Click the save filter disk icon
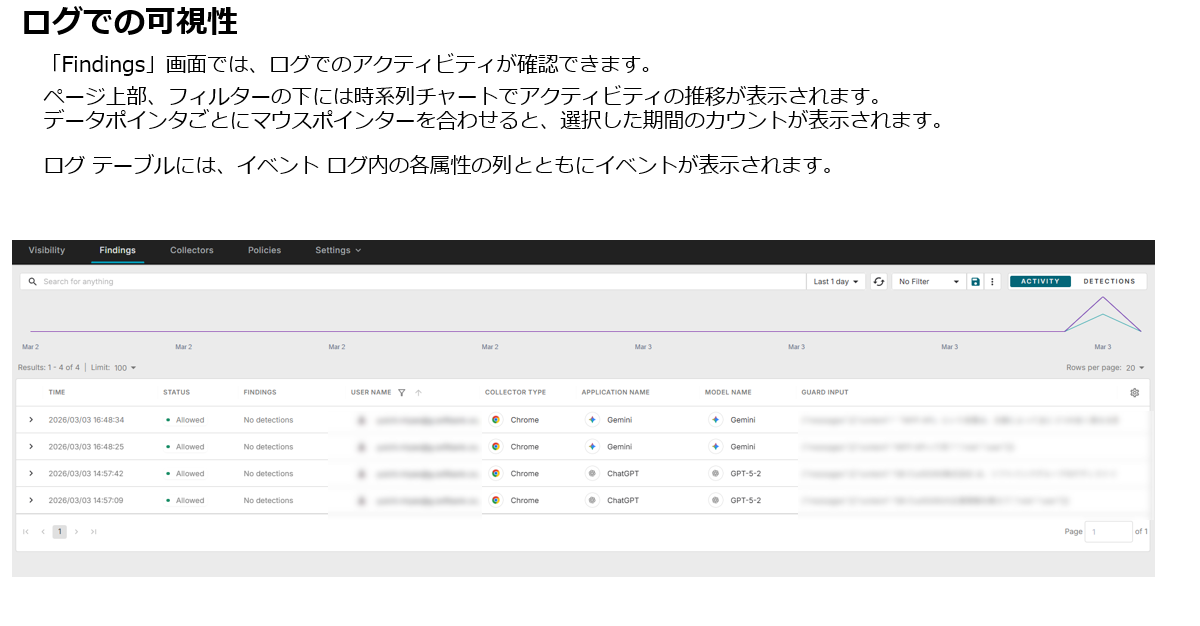The height and width of the screenshot is (626, 1200). [x=975, y=282]
